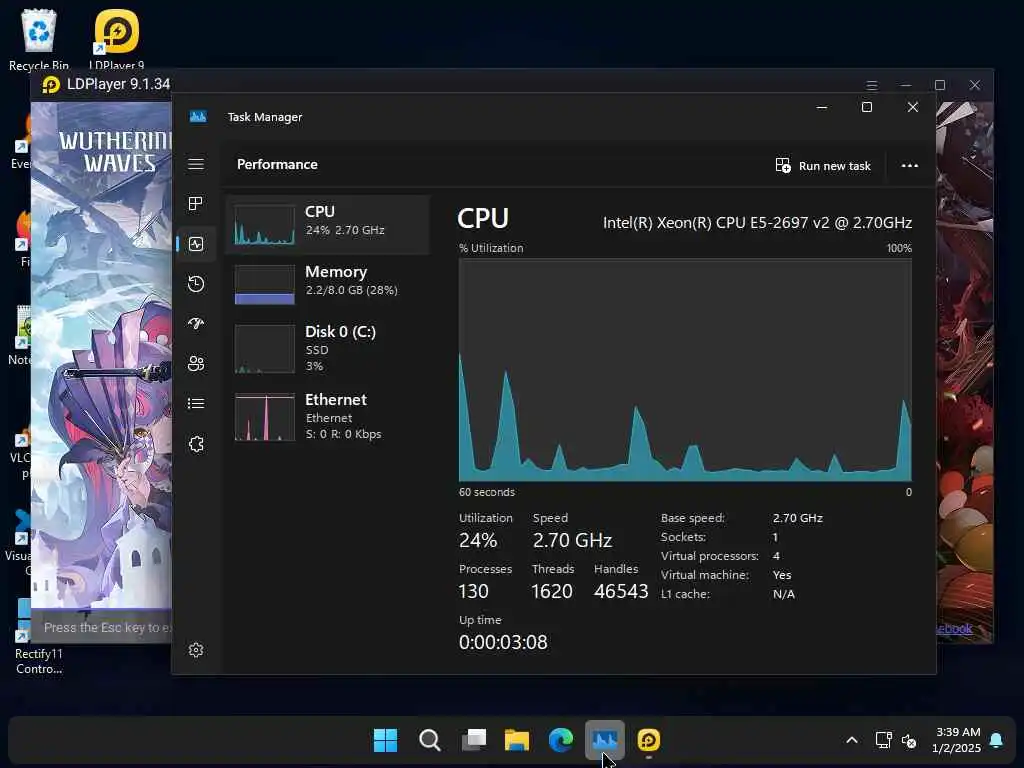Click Run new task button
Viewport: 1024px width, 768px height.
[x=823, y=166]
